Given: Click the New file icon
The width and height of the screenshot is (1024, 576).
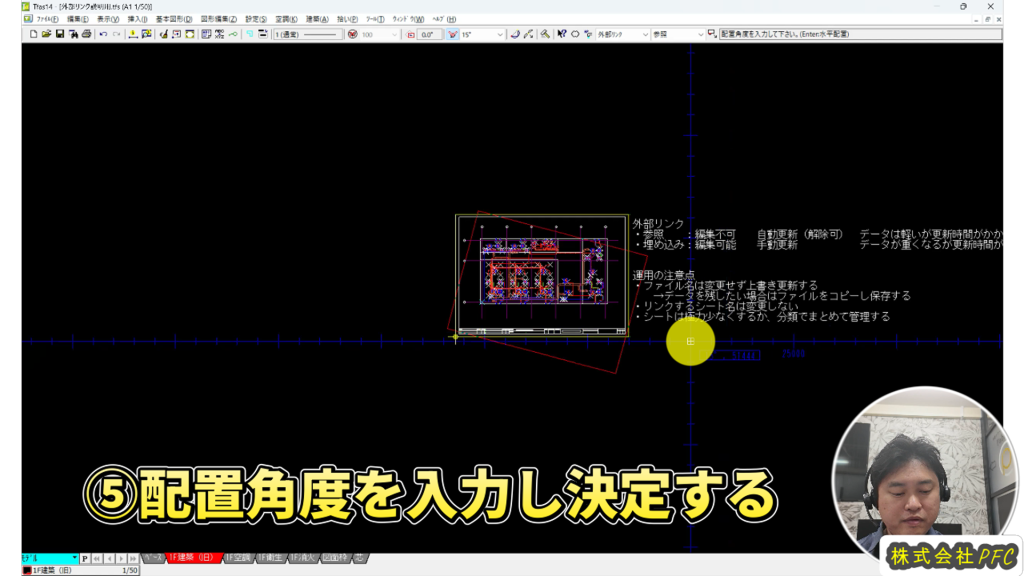Looking at the screenshot, I should (33, 34).
